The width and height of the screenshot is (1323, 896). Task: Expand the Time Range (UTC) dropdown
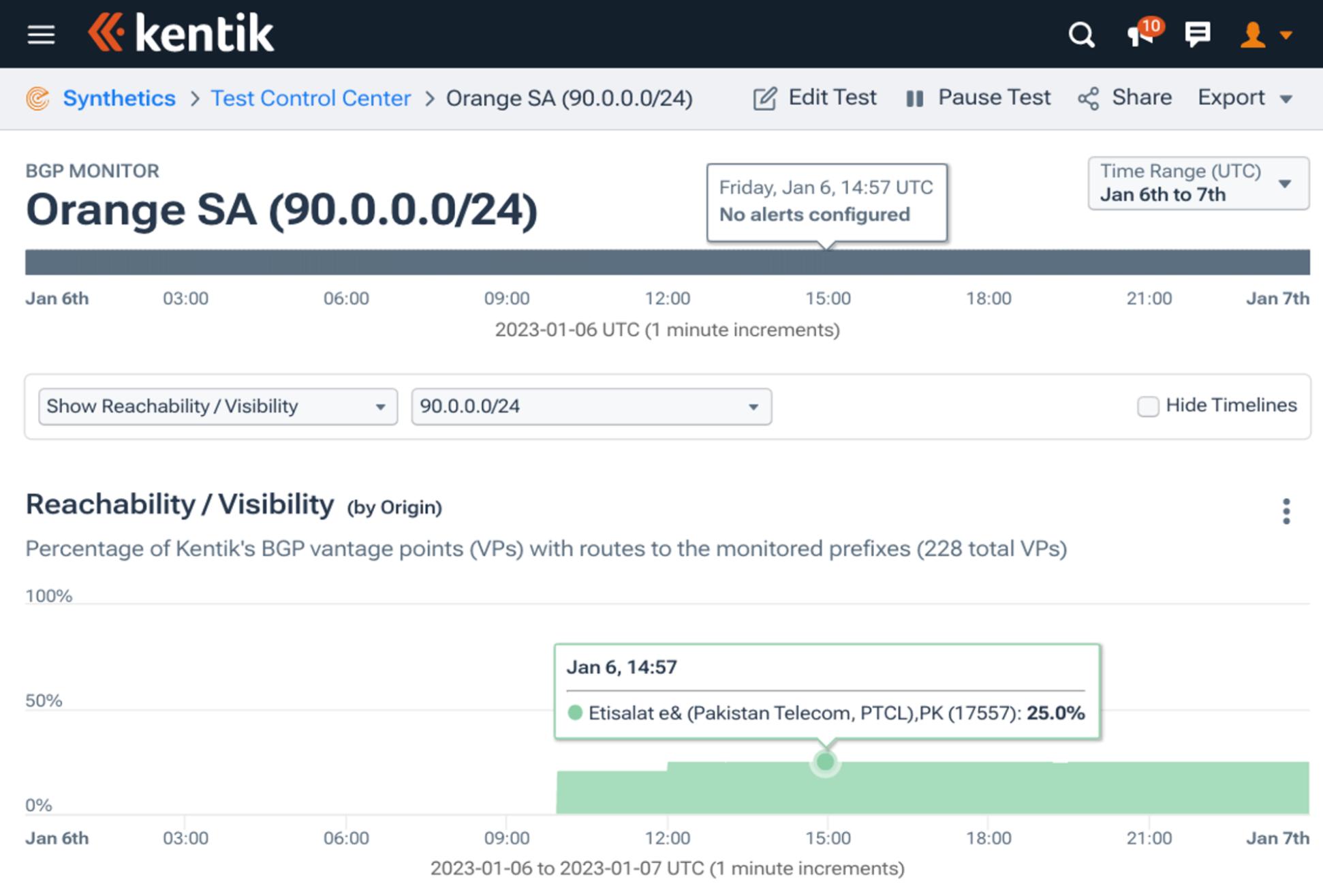coord(1198,183)
